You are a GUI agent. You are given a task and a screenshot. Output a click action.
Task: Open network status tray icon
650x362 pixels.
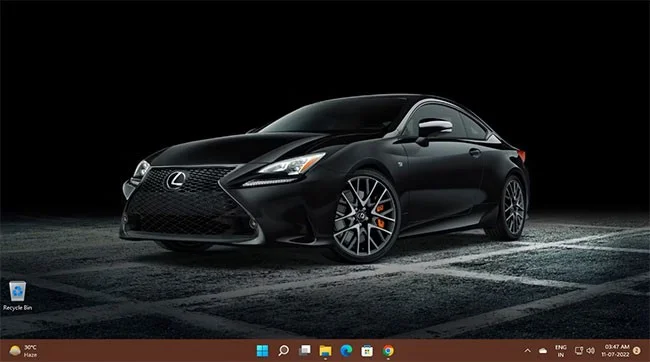pyautogui.click(x=579, y=351)
